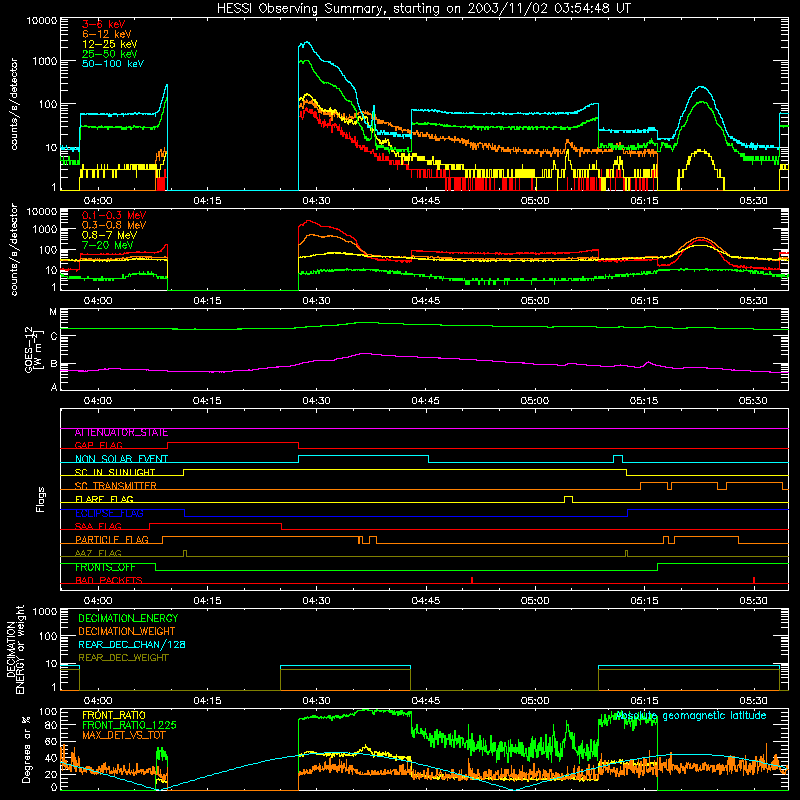Click the 0.8-7 MeV legend label
The width and height of the screenshot is (800, 800).
(109, 235)
